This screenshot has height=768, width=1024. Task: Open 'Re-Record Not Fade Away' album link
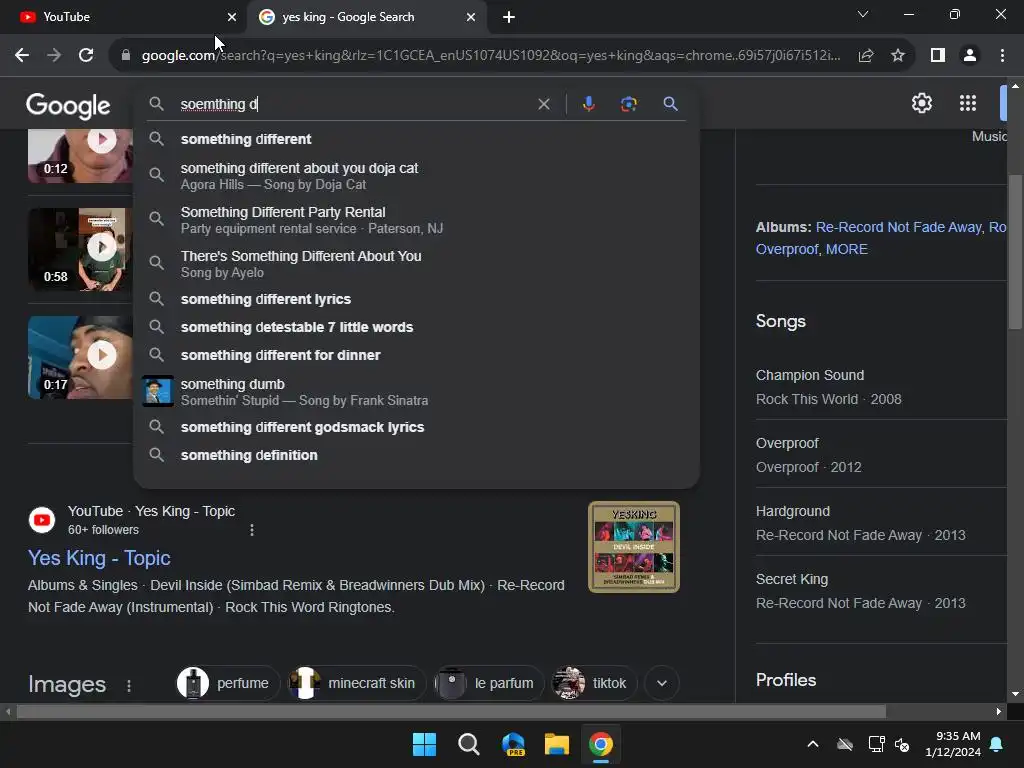[x=899, y=227]
